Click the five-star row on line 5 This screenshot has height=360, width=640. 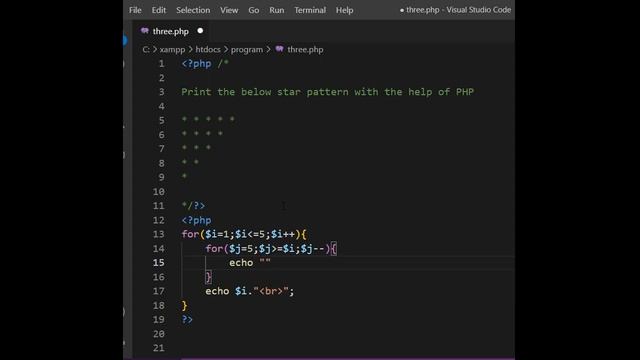(208, 119)
